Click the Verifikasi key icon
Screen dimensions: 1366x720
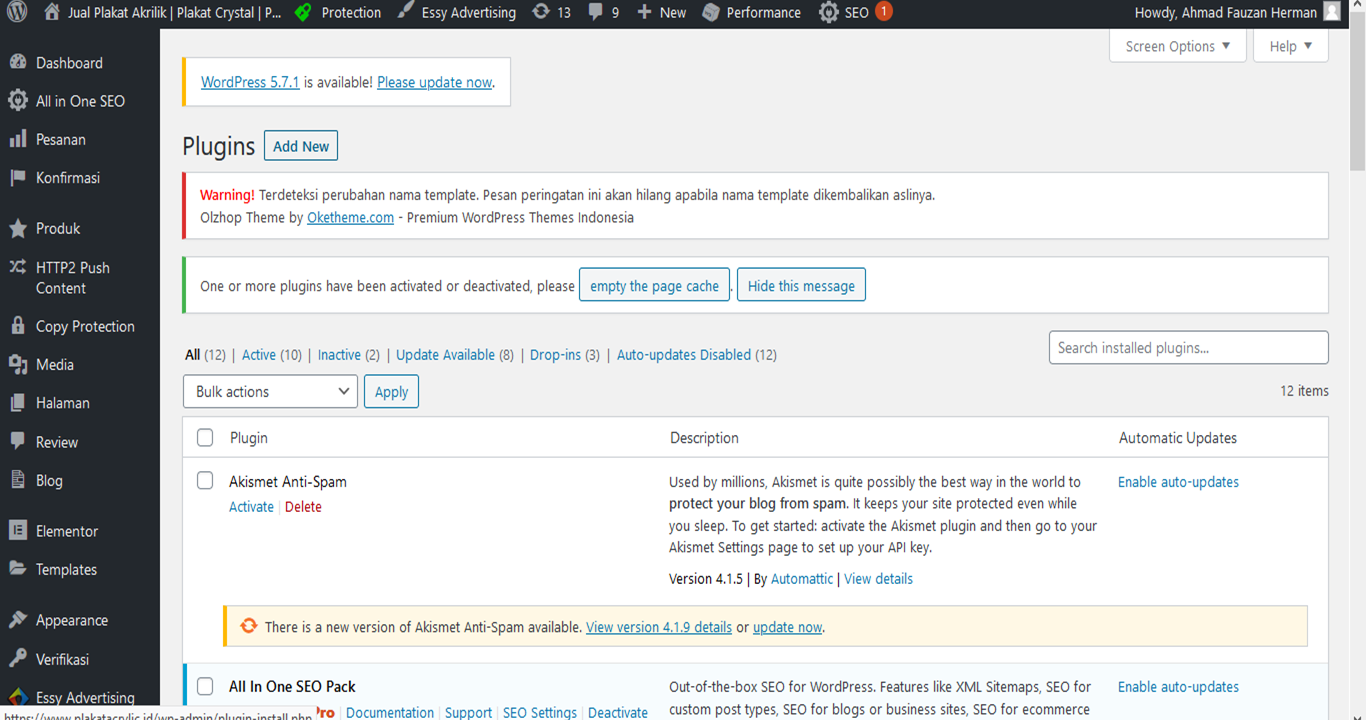click(18, 659)
